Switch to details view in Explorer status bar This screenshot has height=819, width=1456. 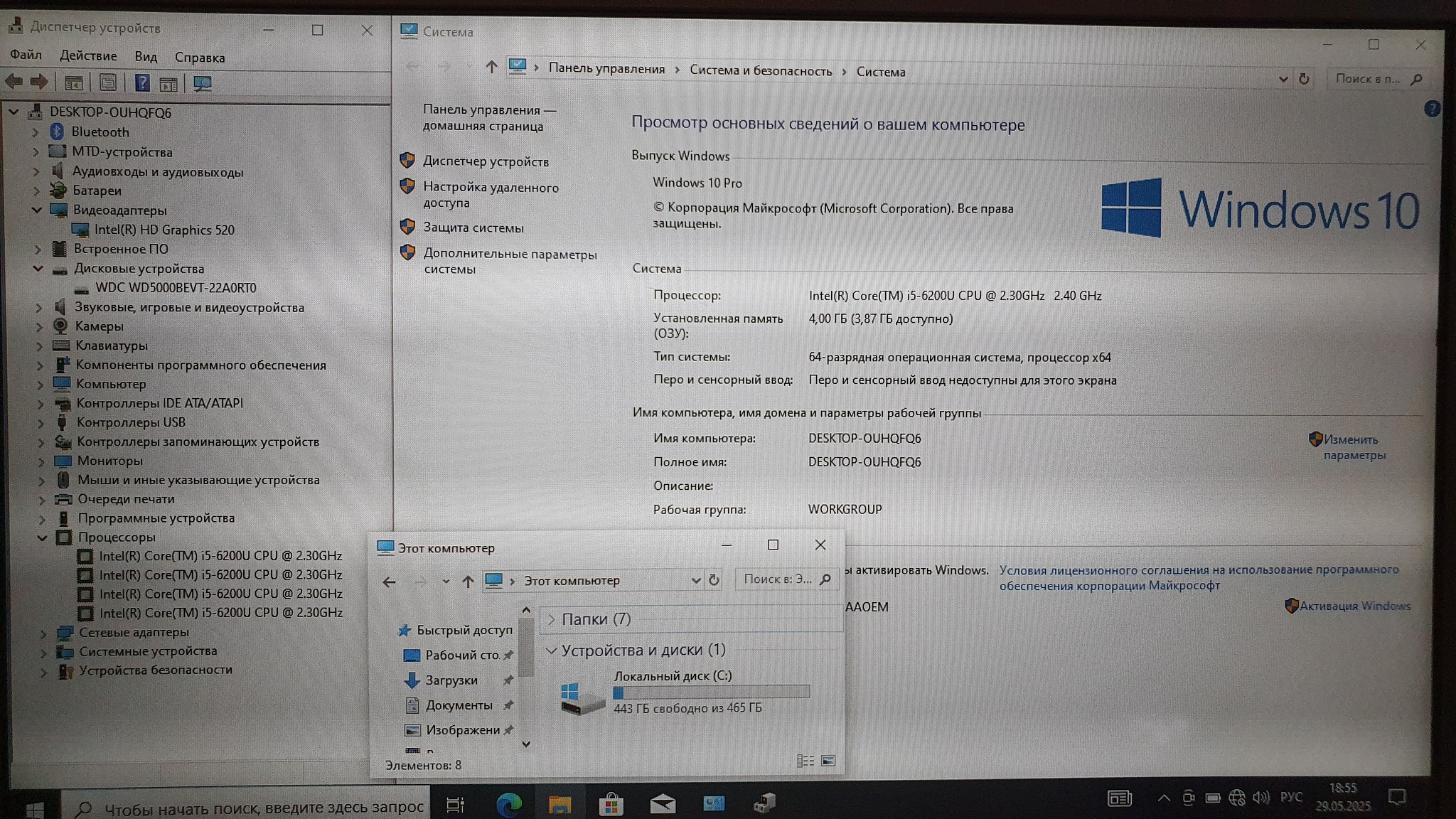805,761
